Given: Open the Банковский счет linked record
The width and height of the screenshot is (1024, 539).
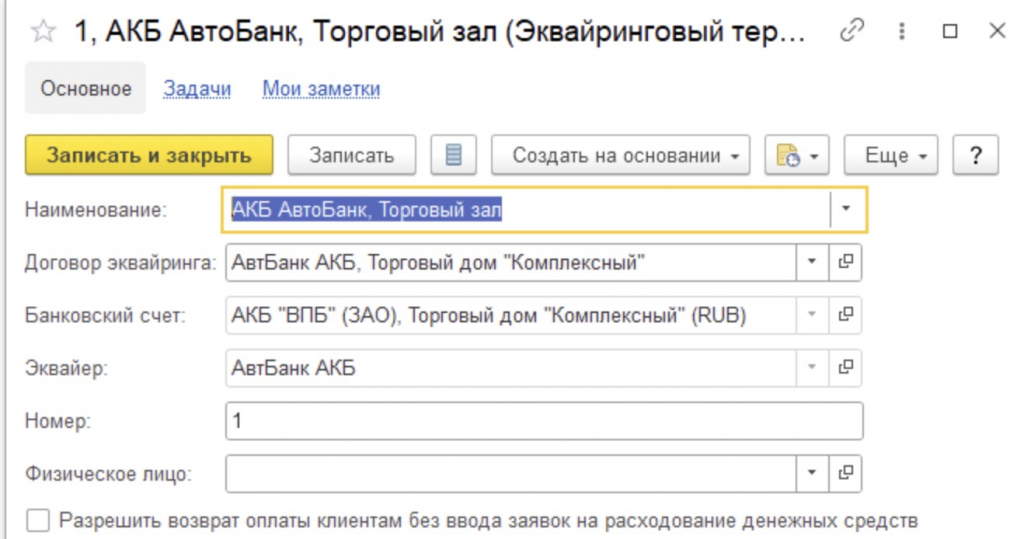Looking at the screenshot, I should pos(846,315).
